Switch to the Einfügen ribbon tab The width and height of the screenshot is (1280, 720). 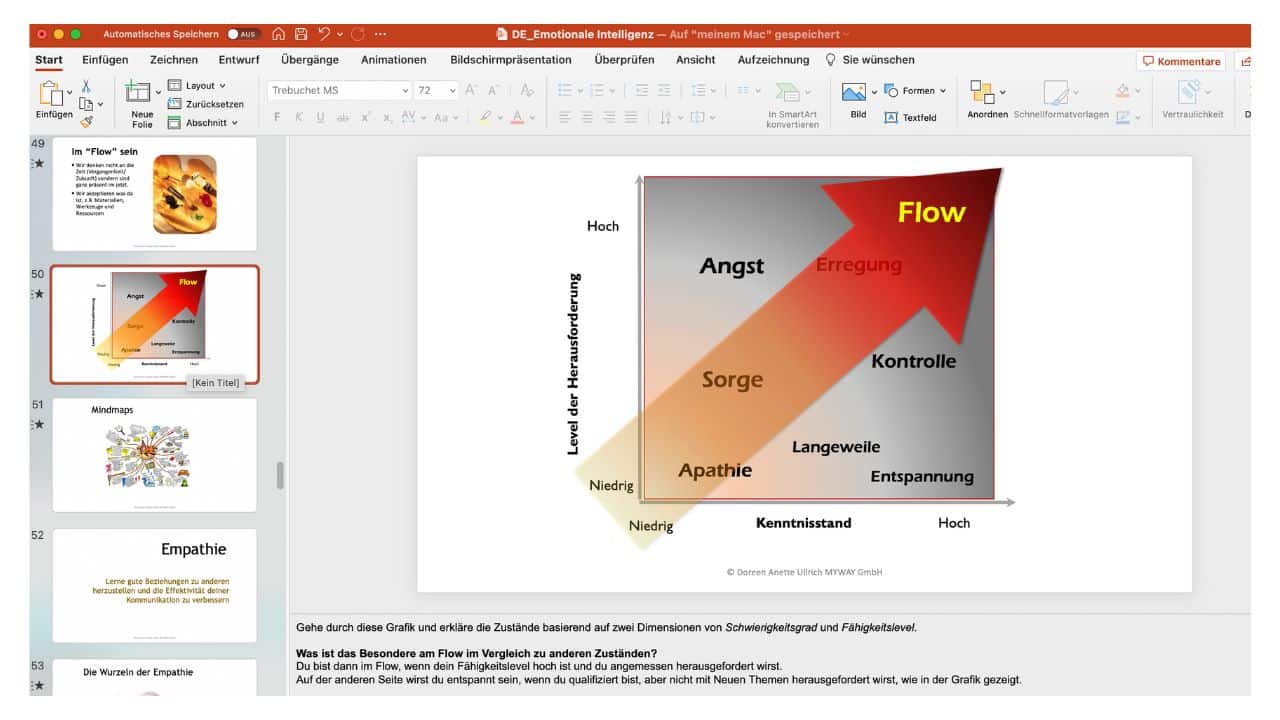click(105, 60)
